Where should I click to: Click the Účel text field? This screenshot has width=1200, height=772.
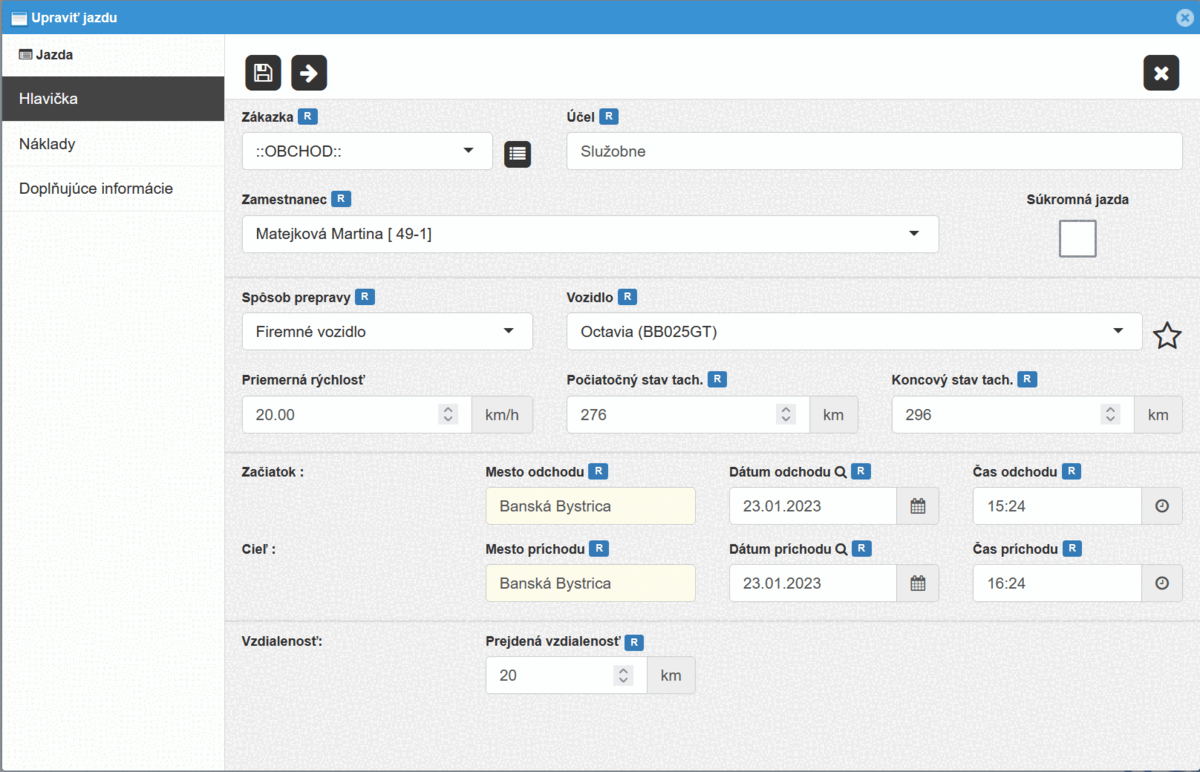click(x=874, y=151)
